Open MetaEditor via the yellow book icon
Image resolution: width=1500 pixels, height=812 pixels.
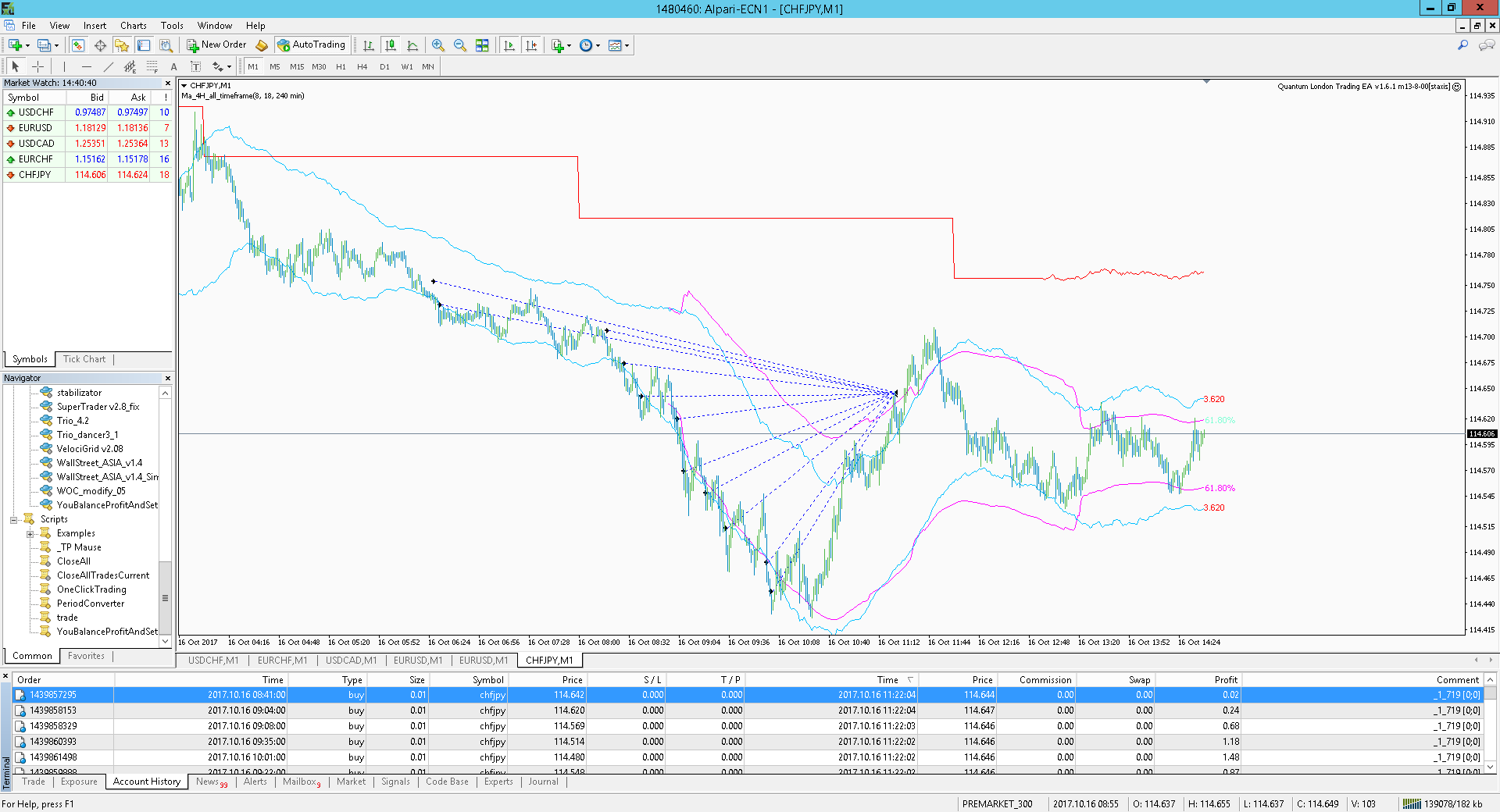click(x=262, y=45)
